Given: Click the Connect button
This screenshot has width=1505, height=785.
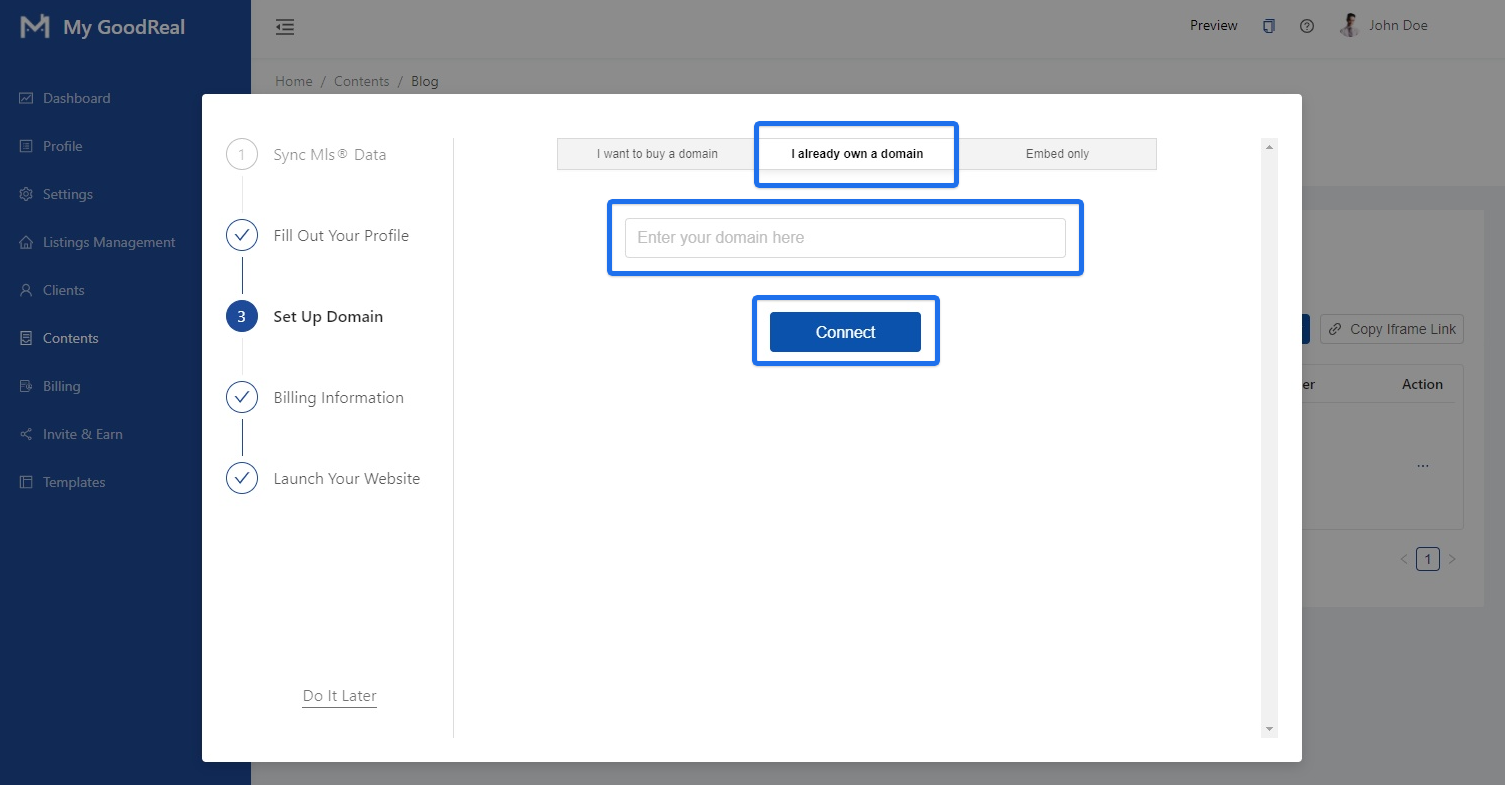Looking at the screenshot, I should [845, 331].
